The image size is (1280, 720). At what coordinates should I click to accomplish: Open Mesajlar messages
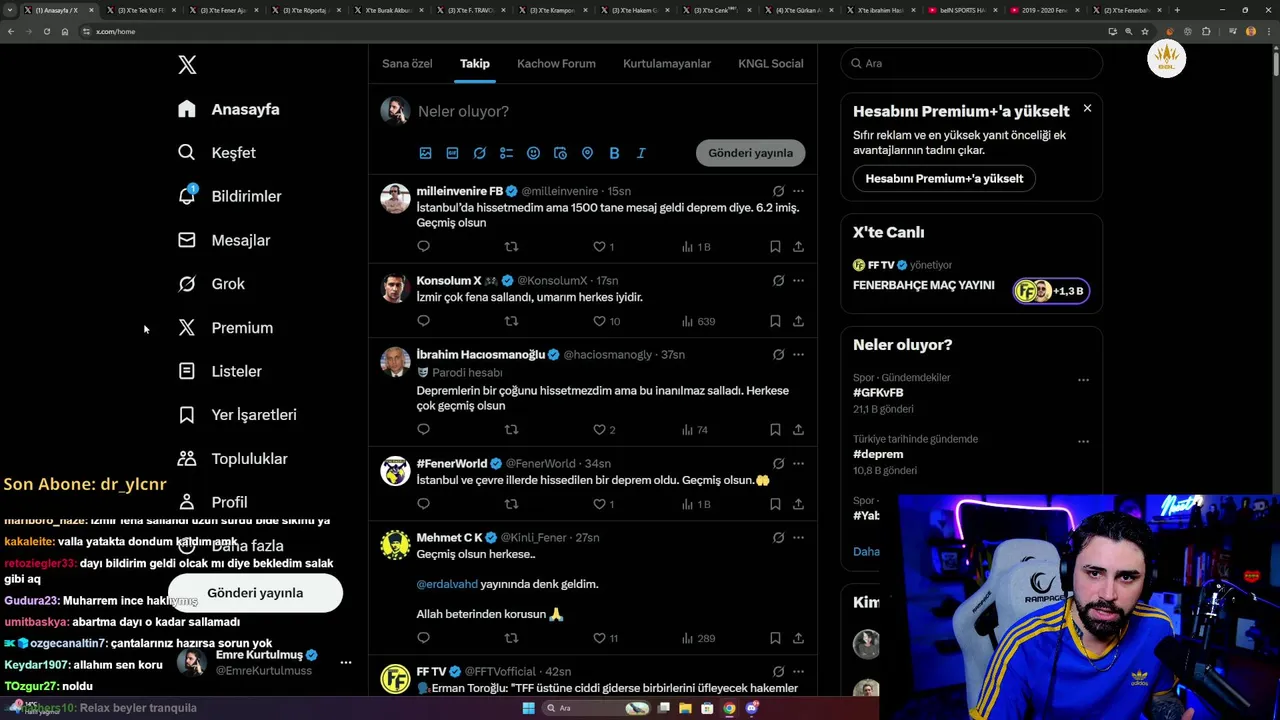click(x=224, y=240)
